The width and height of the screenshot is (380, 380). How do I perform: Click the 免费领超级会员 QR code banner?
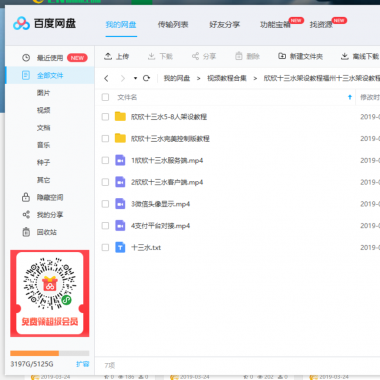[x=50, y=293]
